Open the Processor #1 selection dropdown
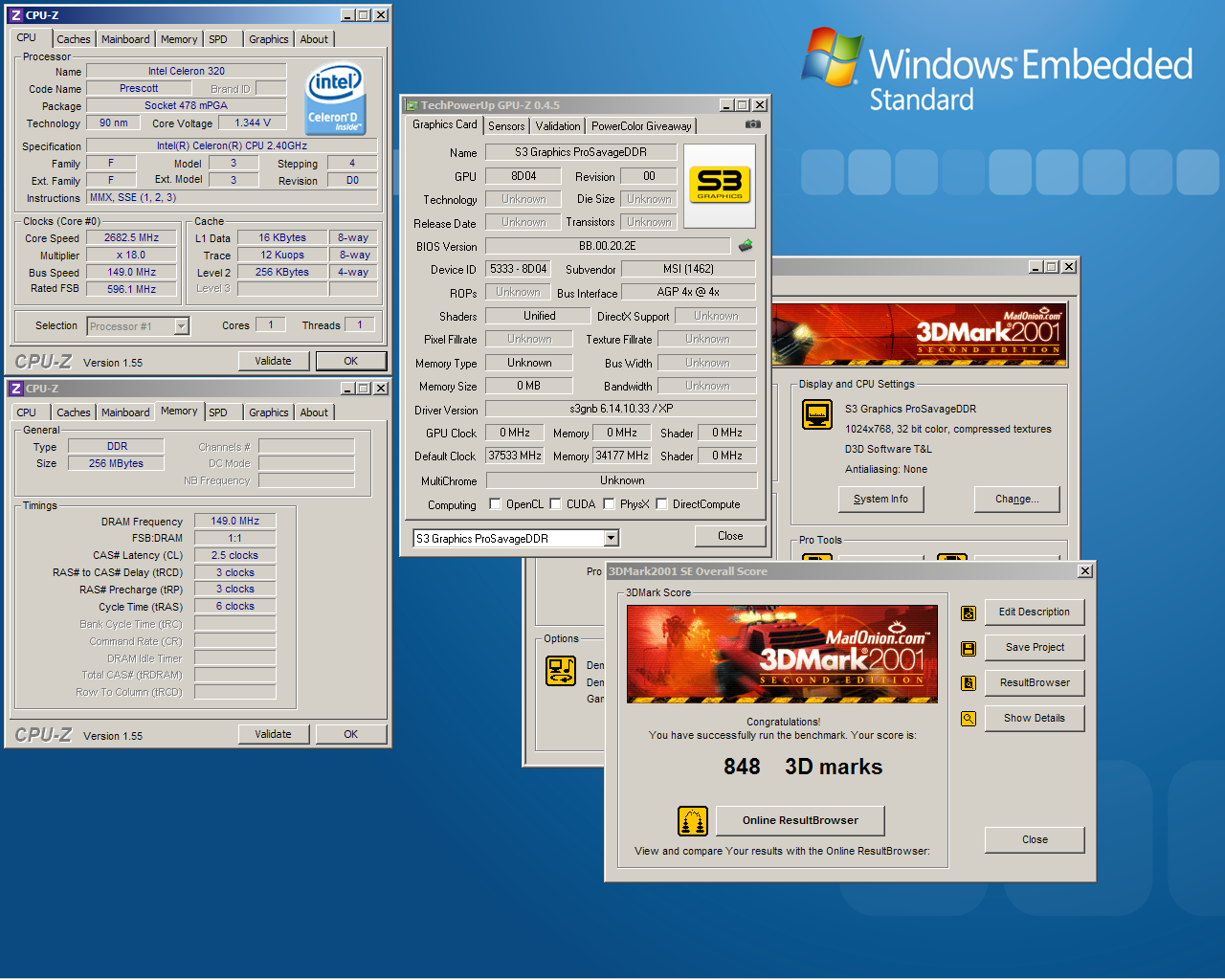This screenshot has width=1225, height=980. coord(181,326)
